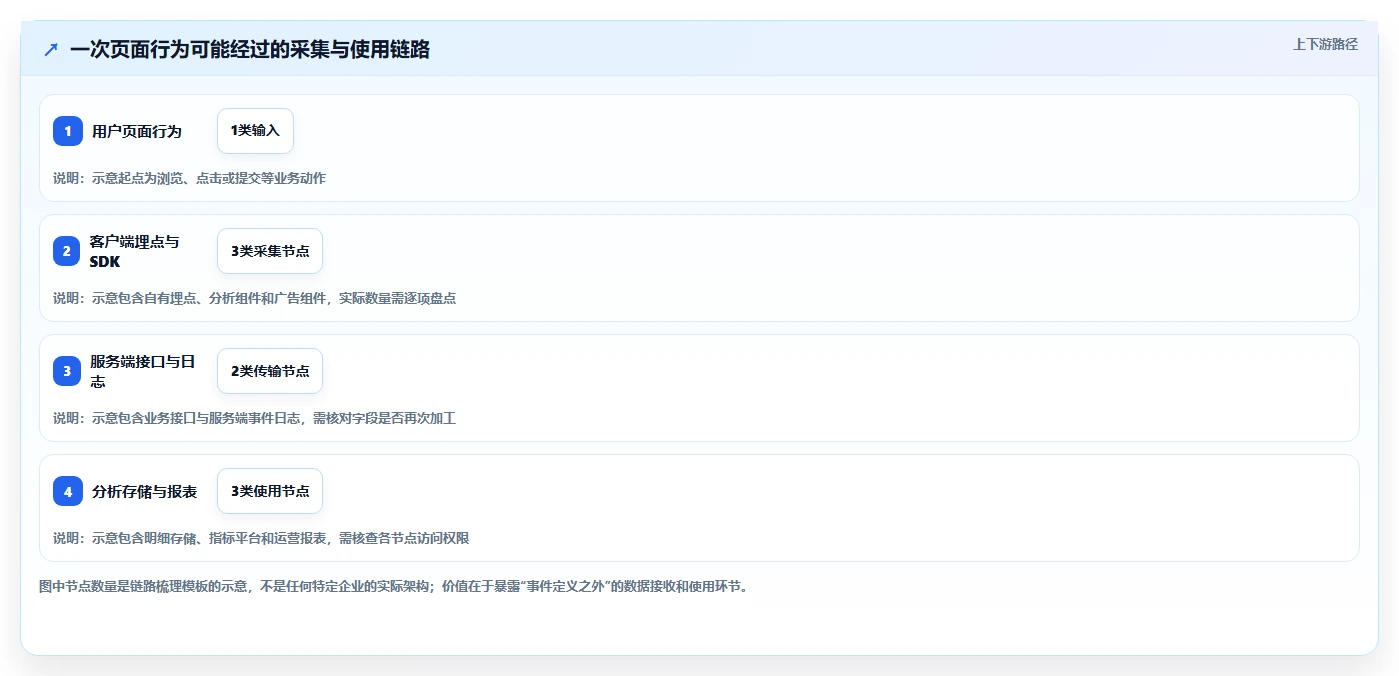This screenshot has height=676, width=1399.
Task: Click the note about 明细存储、指标平台和运营报表
Action: pyautogui.click(x=261, y=538)
